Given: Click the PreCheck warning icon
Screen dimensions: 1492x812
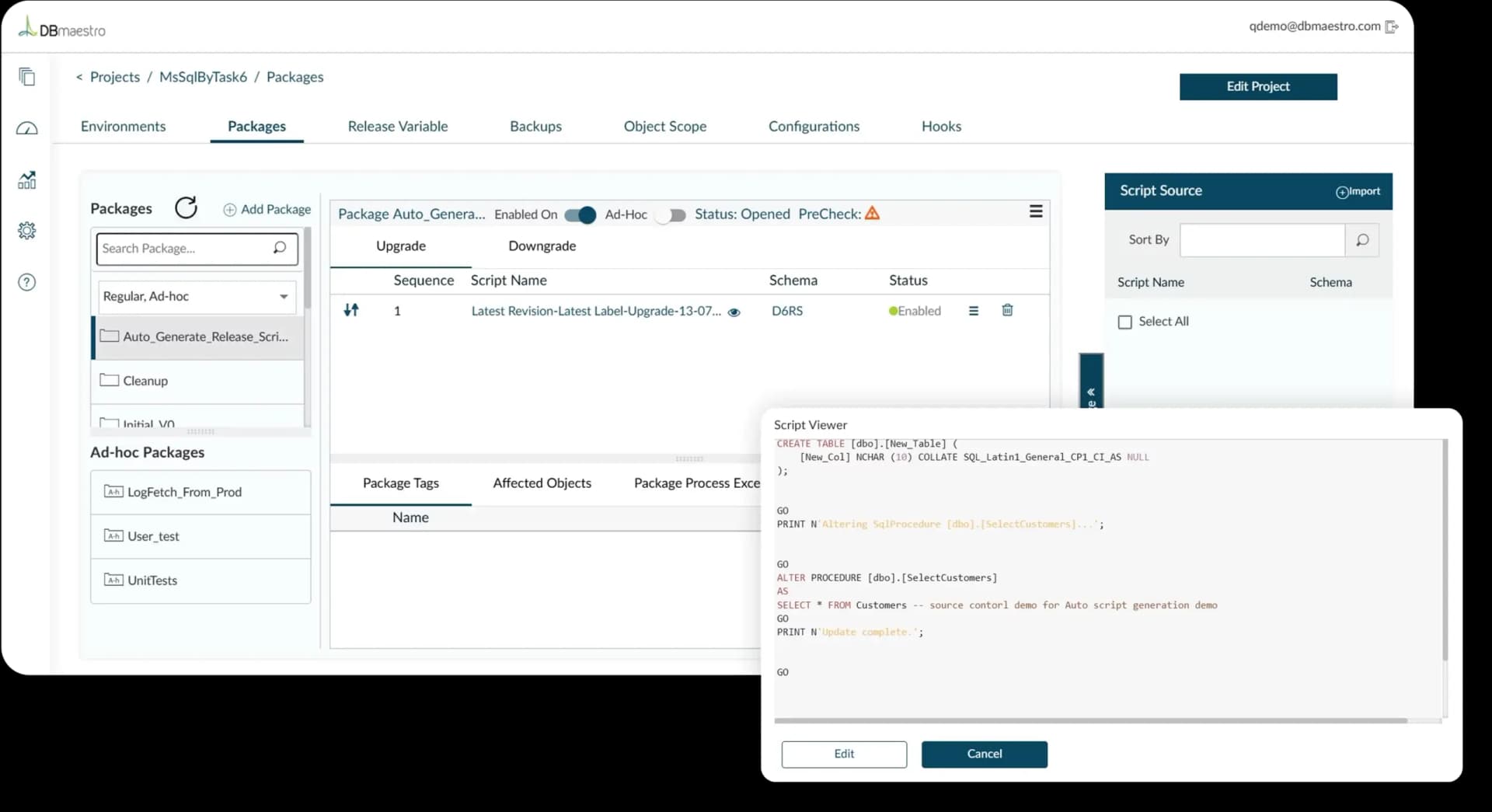Looking at the screenshot, I should click(x=872, y=213).
